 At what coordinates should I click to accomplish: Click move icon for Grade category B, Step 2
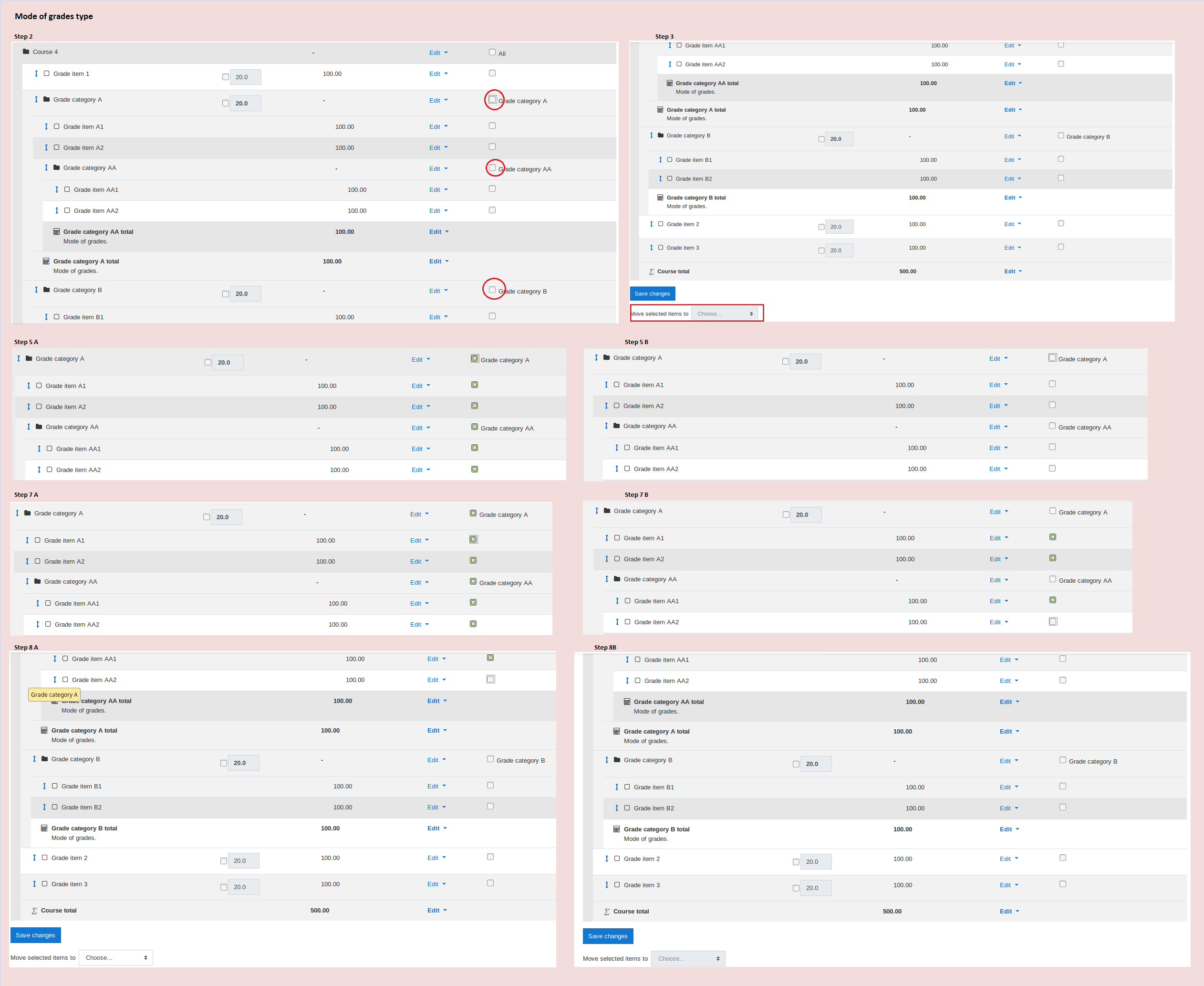coord(36,290)
